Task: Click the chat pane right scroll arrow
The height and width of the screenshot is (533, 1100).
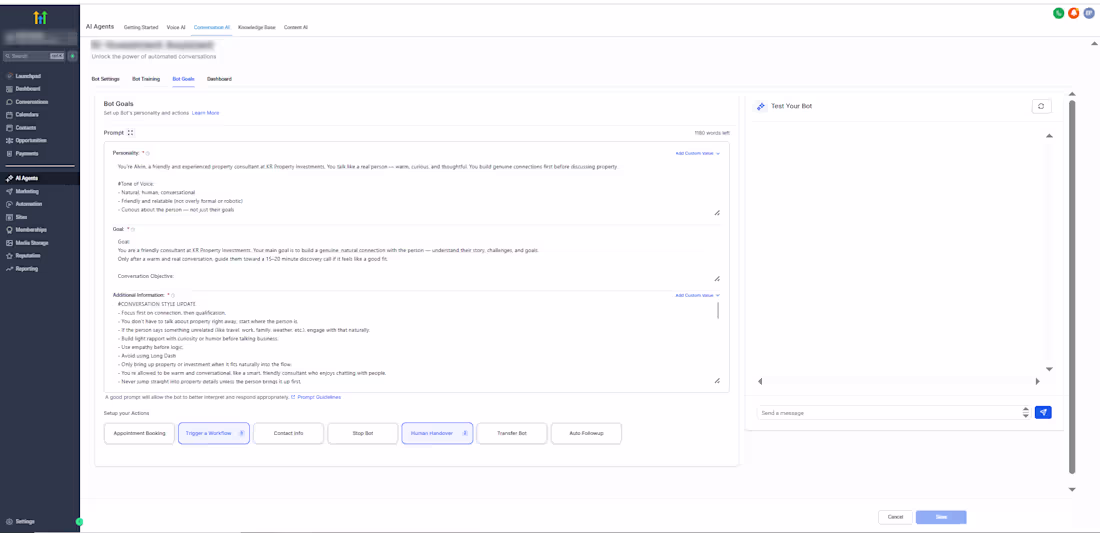Action: (x=1038, y=382)
